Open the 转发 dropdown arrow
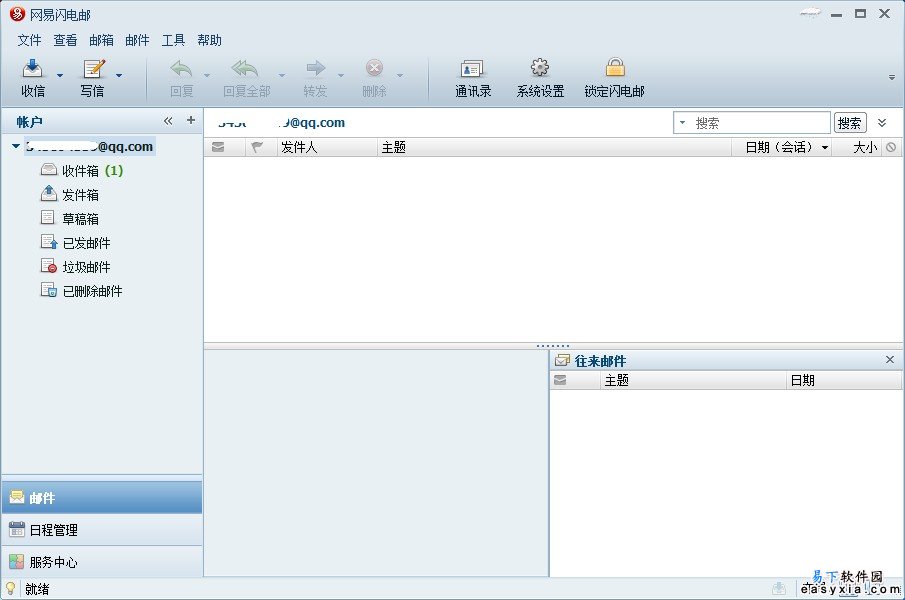This screenshot has height=600, width=905. [341, 76]
